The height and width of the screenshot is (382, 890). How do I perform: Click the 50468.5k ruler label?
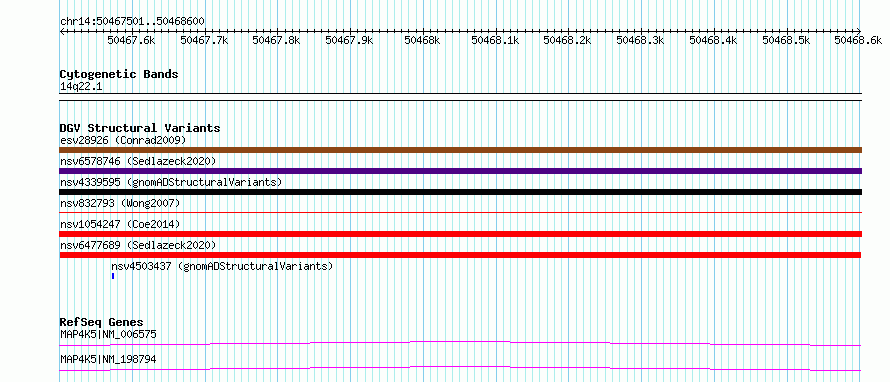click(786, 40)
